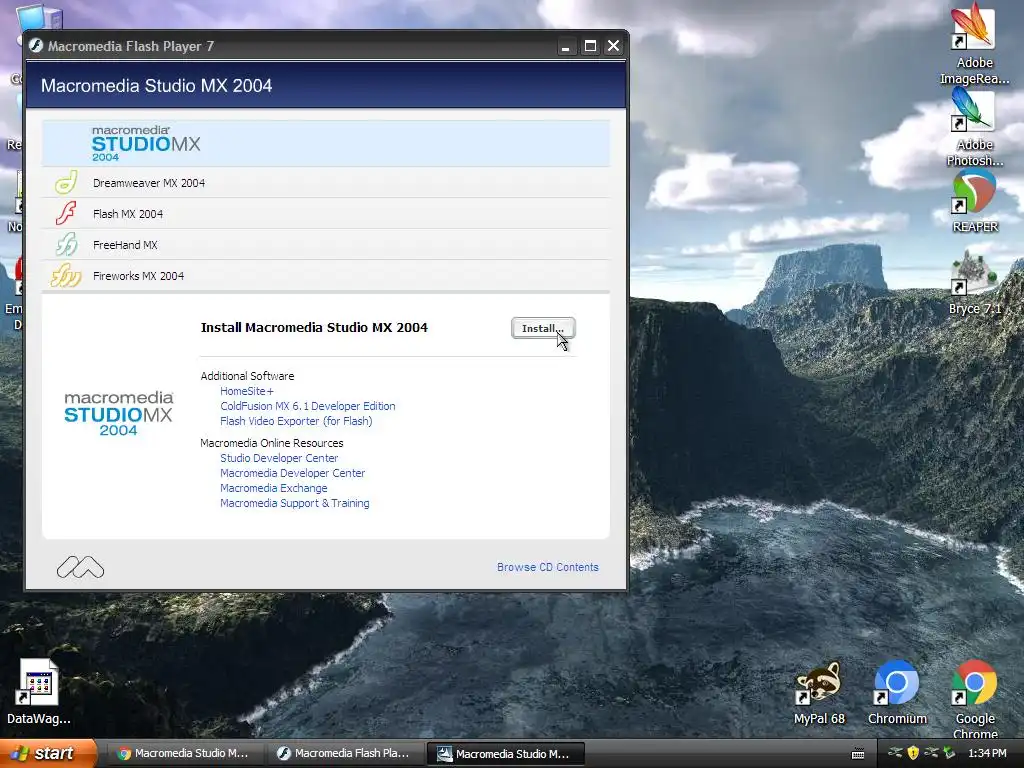Click the Install... button
The image size is (1024, 768).
tap(543, 328)
